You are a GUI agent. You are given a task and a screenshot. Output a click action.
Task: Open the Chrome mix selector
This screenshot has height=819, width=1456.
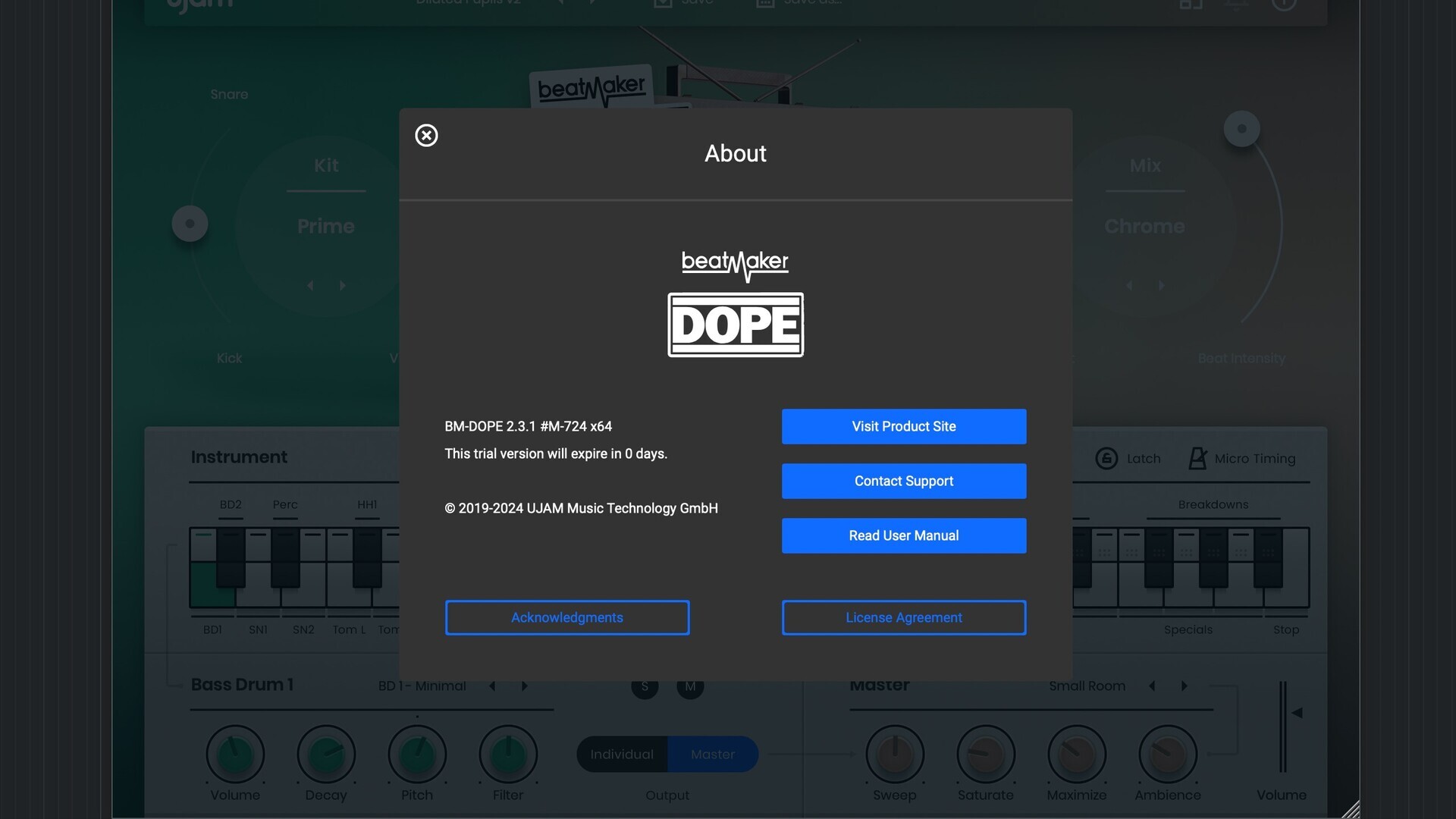coord(1144,226)
